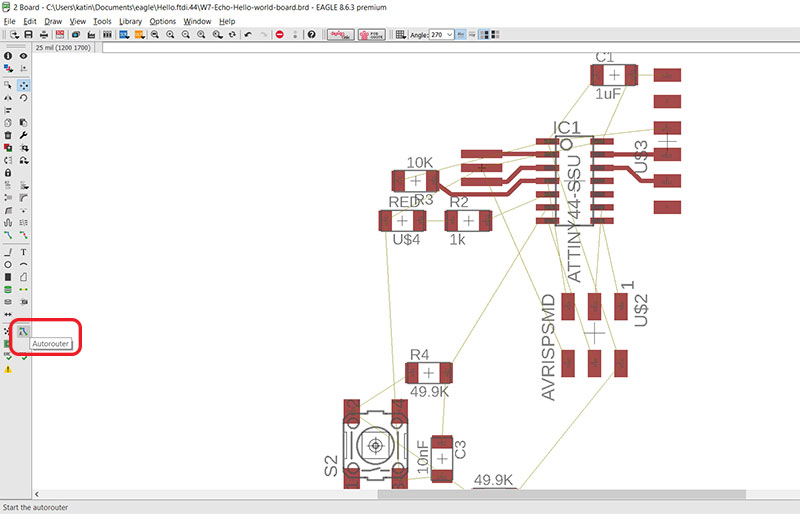Open the File menu
Screen dimensions: 800x514
[x=9, y=21]
